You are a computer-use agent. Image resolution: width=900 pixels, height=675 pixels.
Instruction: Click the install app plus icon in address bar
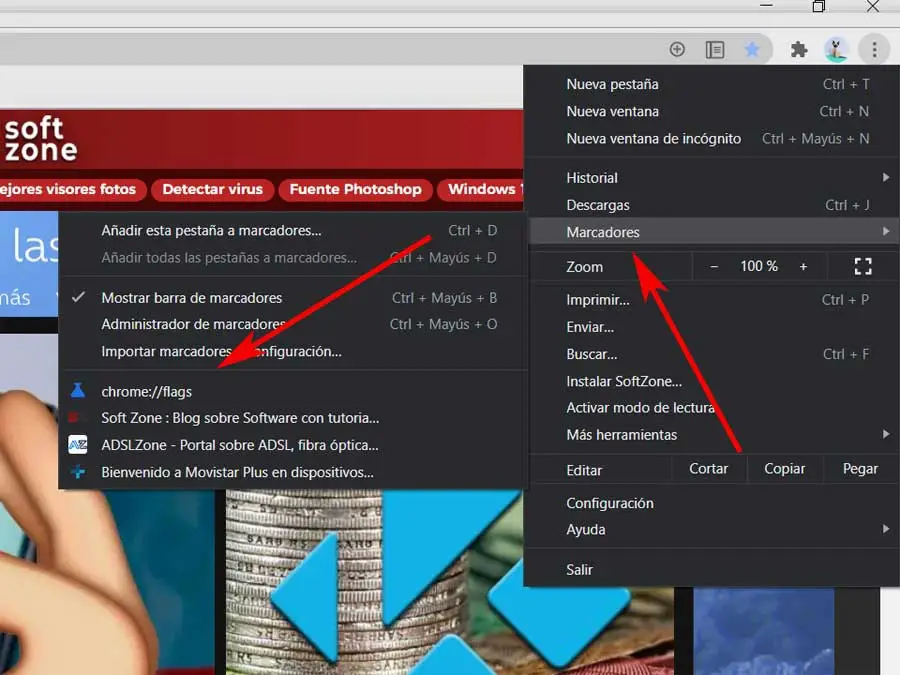tap(677, 49)
